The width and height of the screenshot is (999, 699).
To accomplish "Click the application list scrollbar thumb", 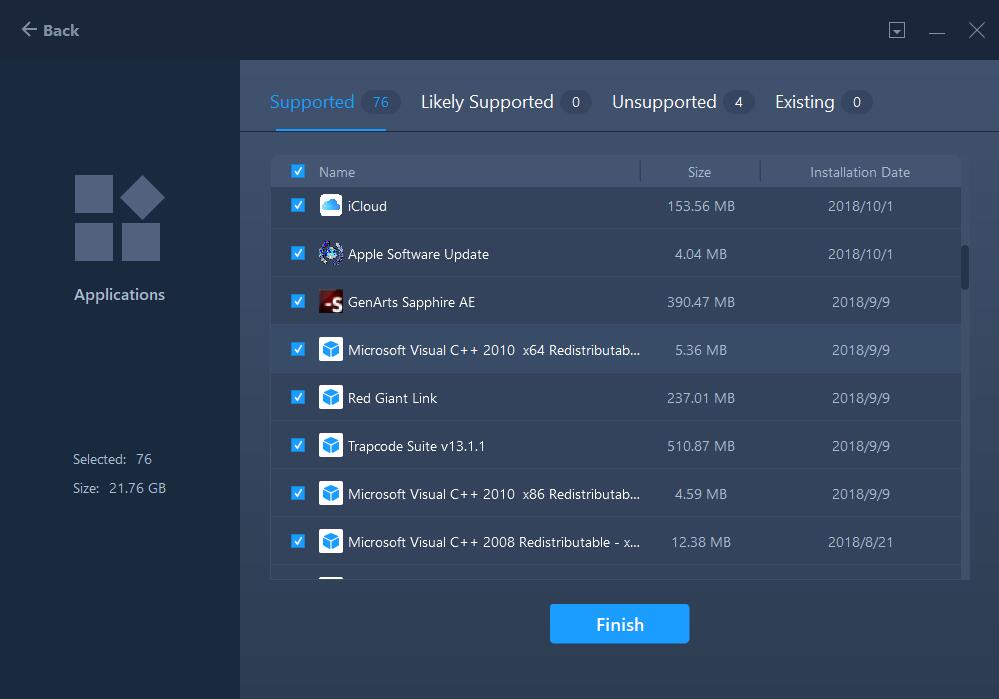I will 965,267.
